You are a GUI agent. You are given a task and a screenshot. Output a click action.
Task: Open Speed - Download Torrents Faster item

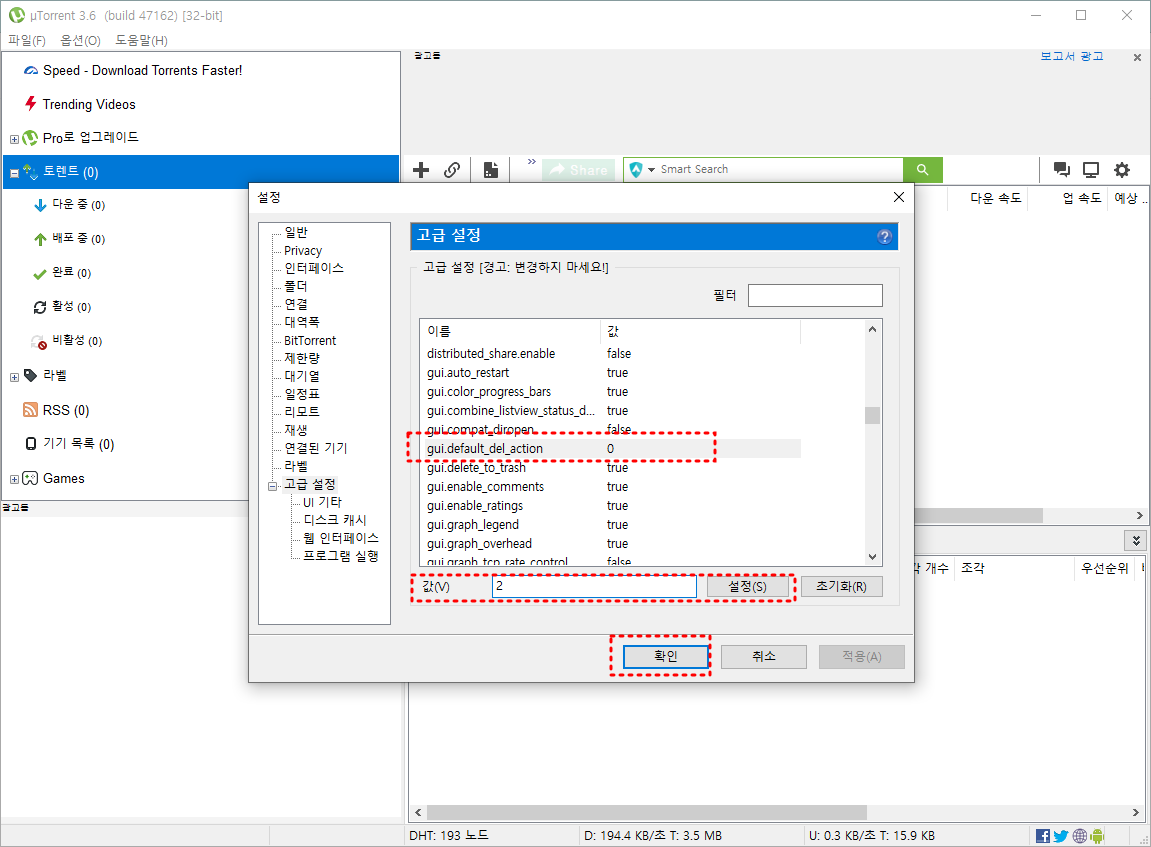pos(142,70)
